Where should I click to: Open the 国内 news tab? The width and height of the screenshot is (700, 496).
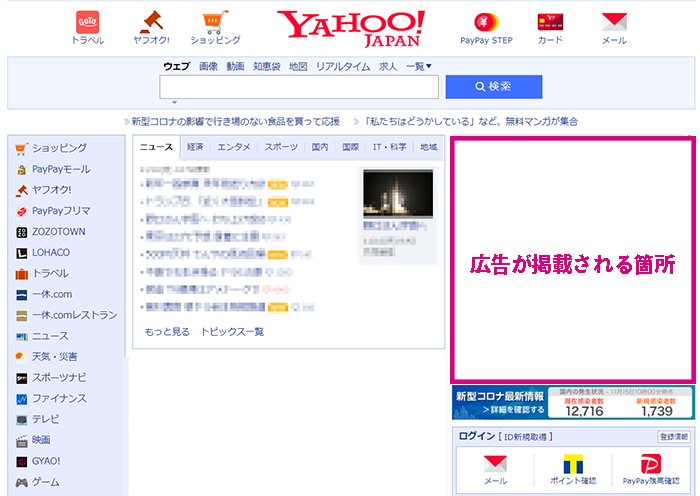(x=320, y=147)
